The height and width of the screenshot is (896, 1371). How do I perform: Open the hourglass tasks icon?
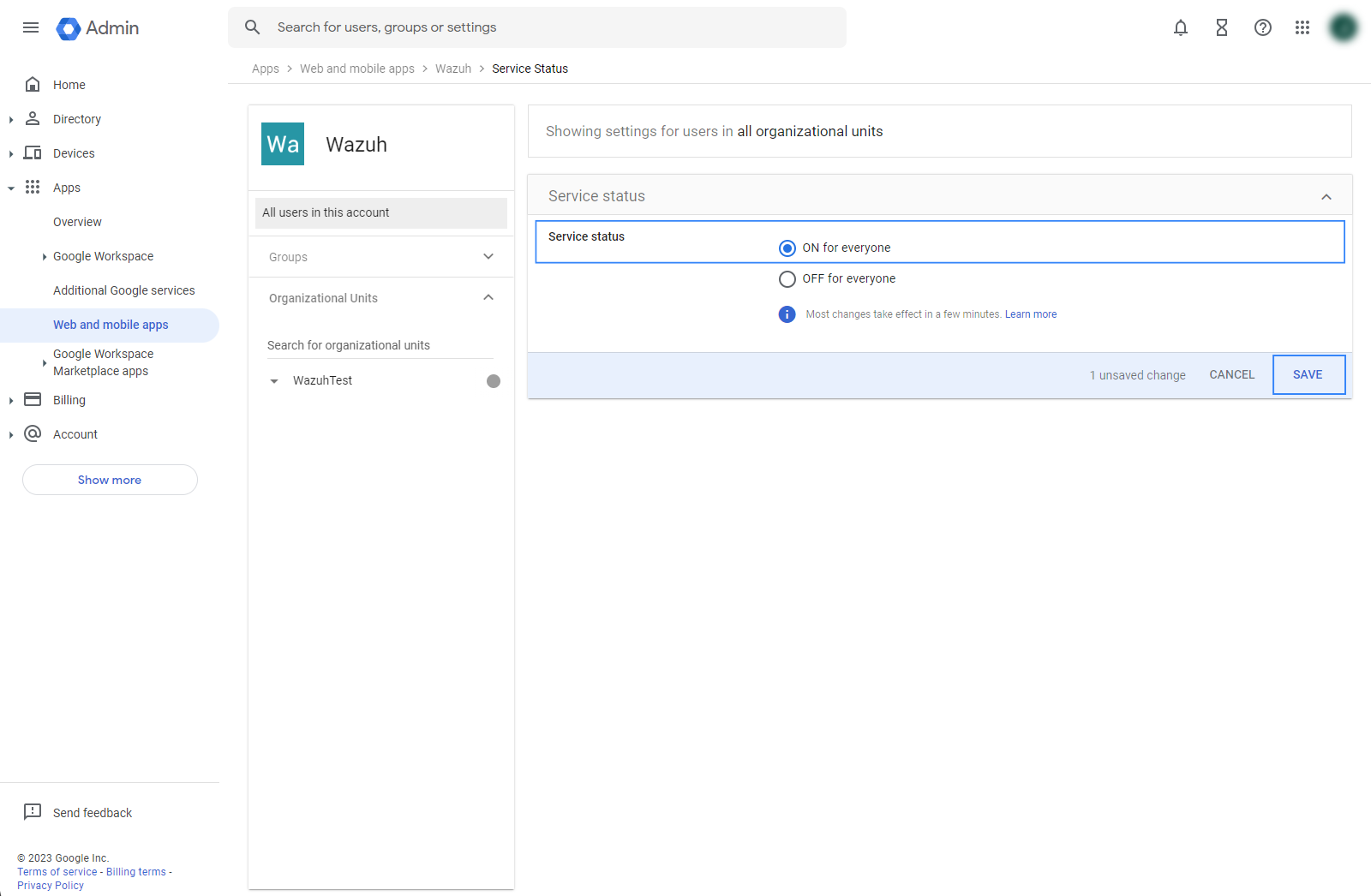(x=1221, y=27)
